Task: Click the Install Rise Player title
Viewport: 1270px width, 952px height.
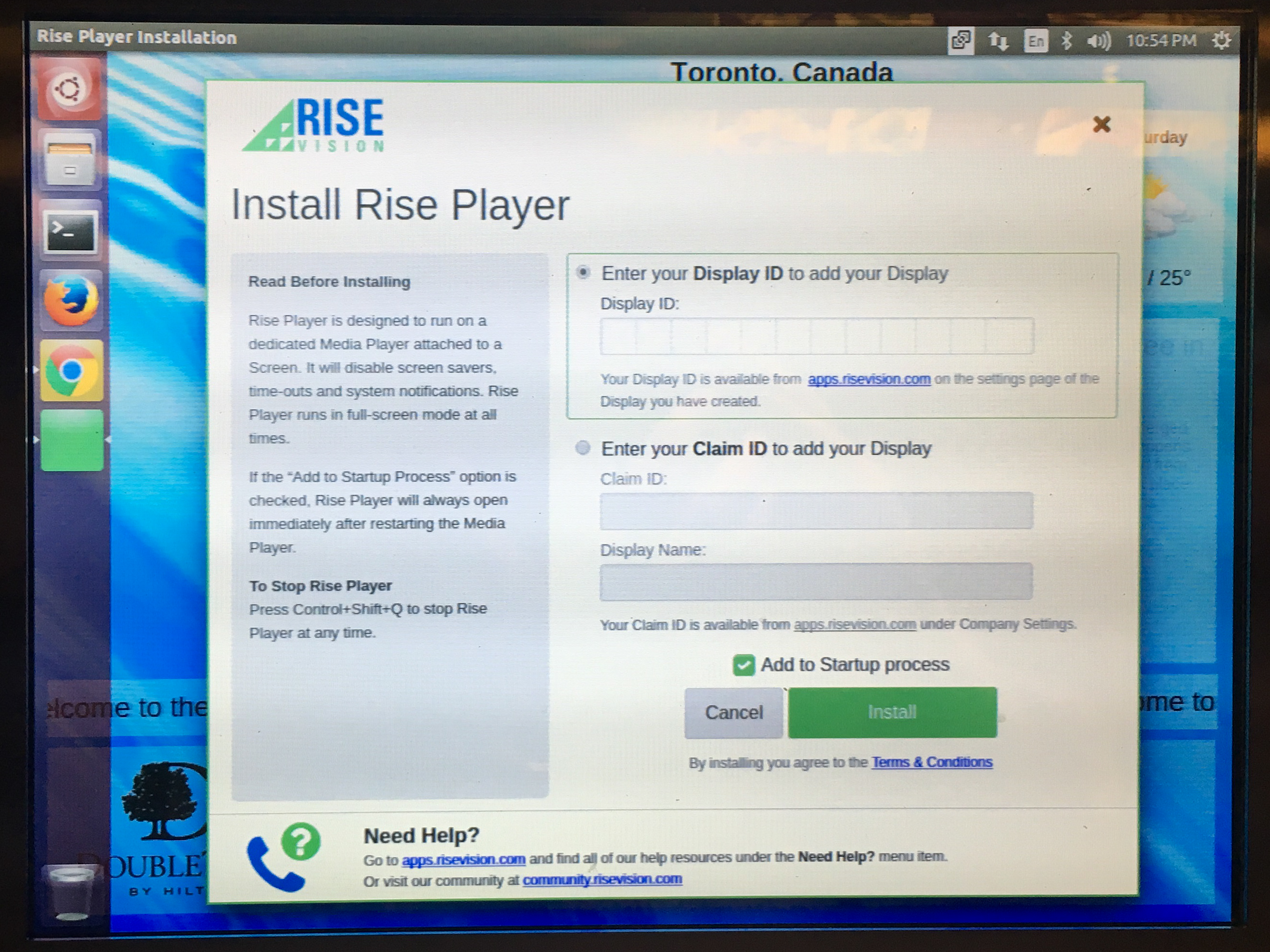Action: point(400,205)
